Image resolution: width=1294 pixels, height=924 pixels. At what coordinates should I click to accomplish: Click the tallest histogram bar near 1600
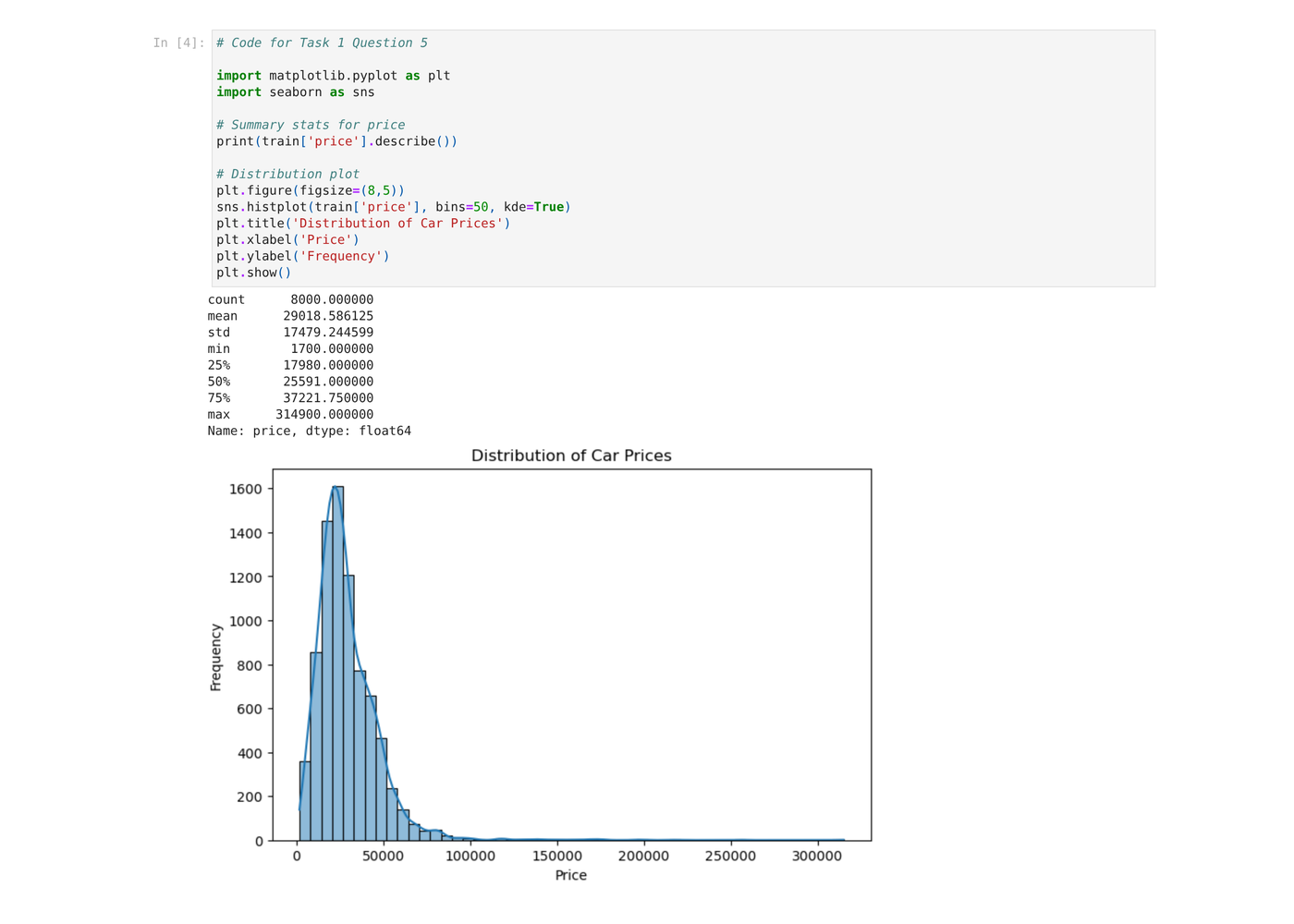[x=337, y=663]
